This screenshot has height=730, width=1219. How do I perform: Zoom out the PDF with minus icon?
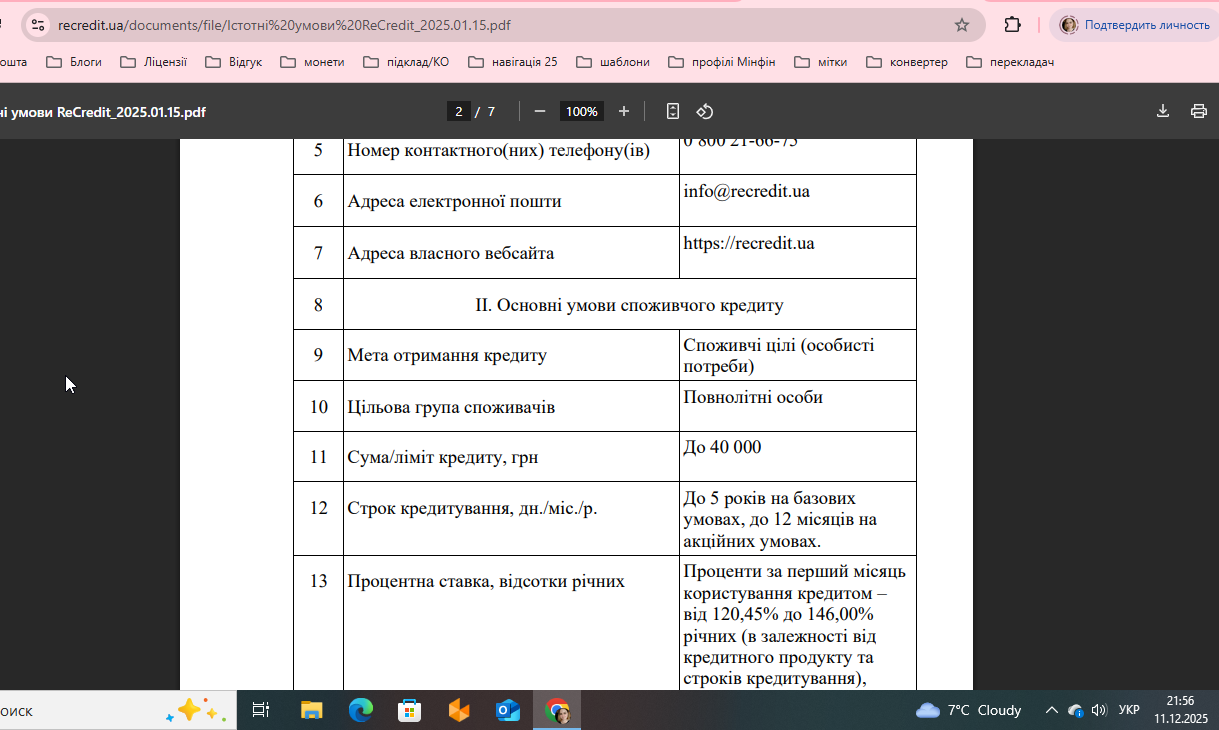point(540,111)
